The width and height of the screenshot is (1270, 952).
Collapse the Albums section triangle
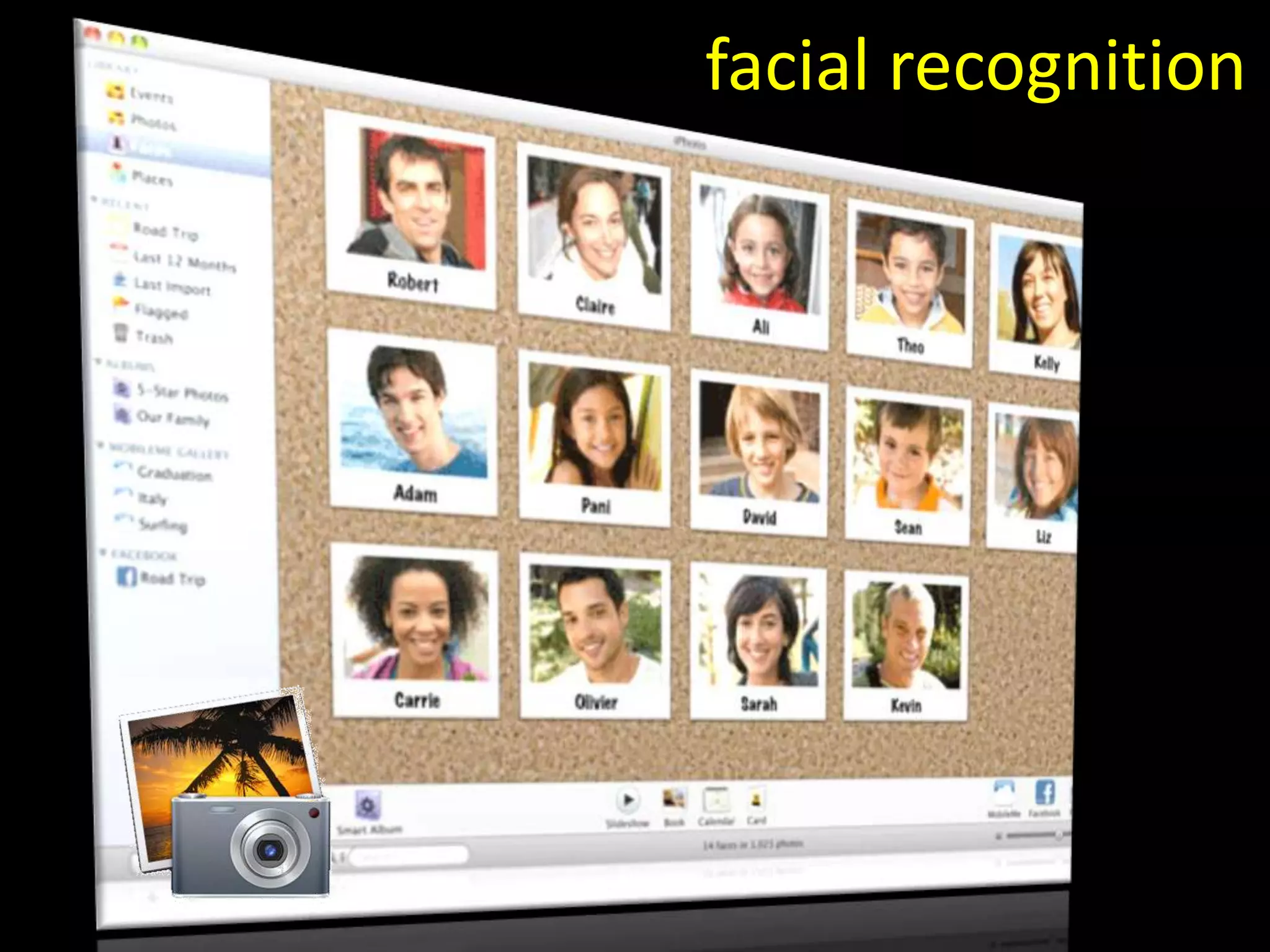coord(97,361)
